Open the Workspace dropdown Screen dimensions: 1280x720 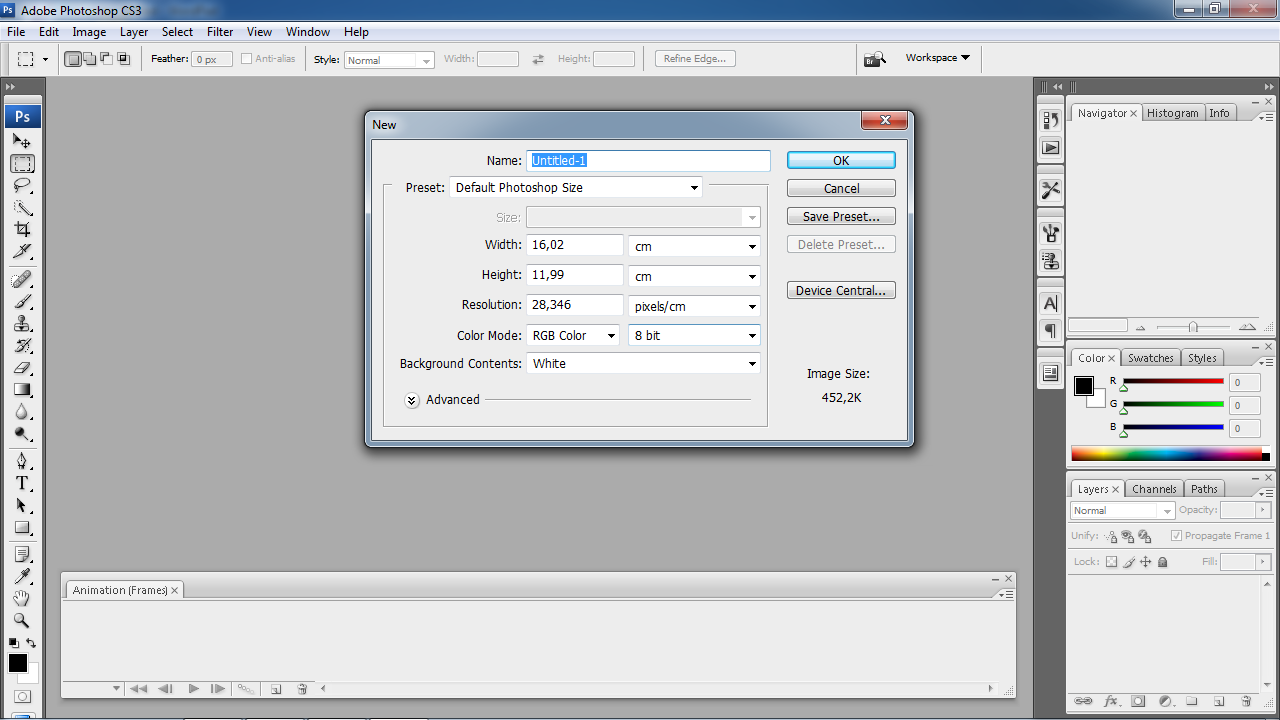tap(938, 58)
